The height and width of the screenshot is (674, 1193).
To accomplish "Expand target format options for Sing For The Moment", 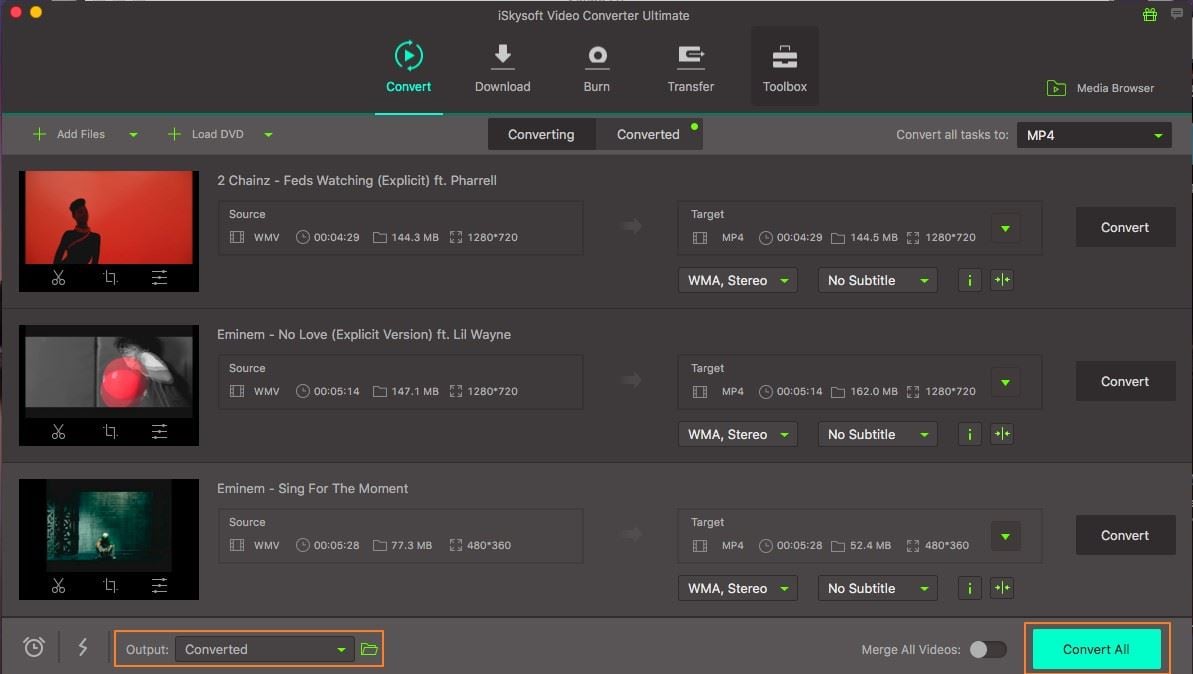I will (1006, 536).
